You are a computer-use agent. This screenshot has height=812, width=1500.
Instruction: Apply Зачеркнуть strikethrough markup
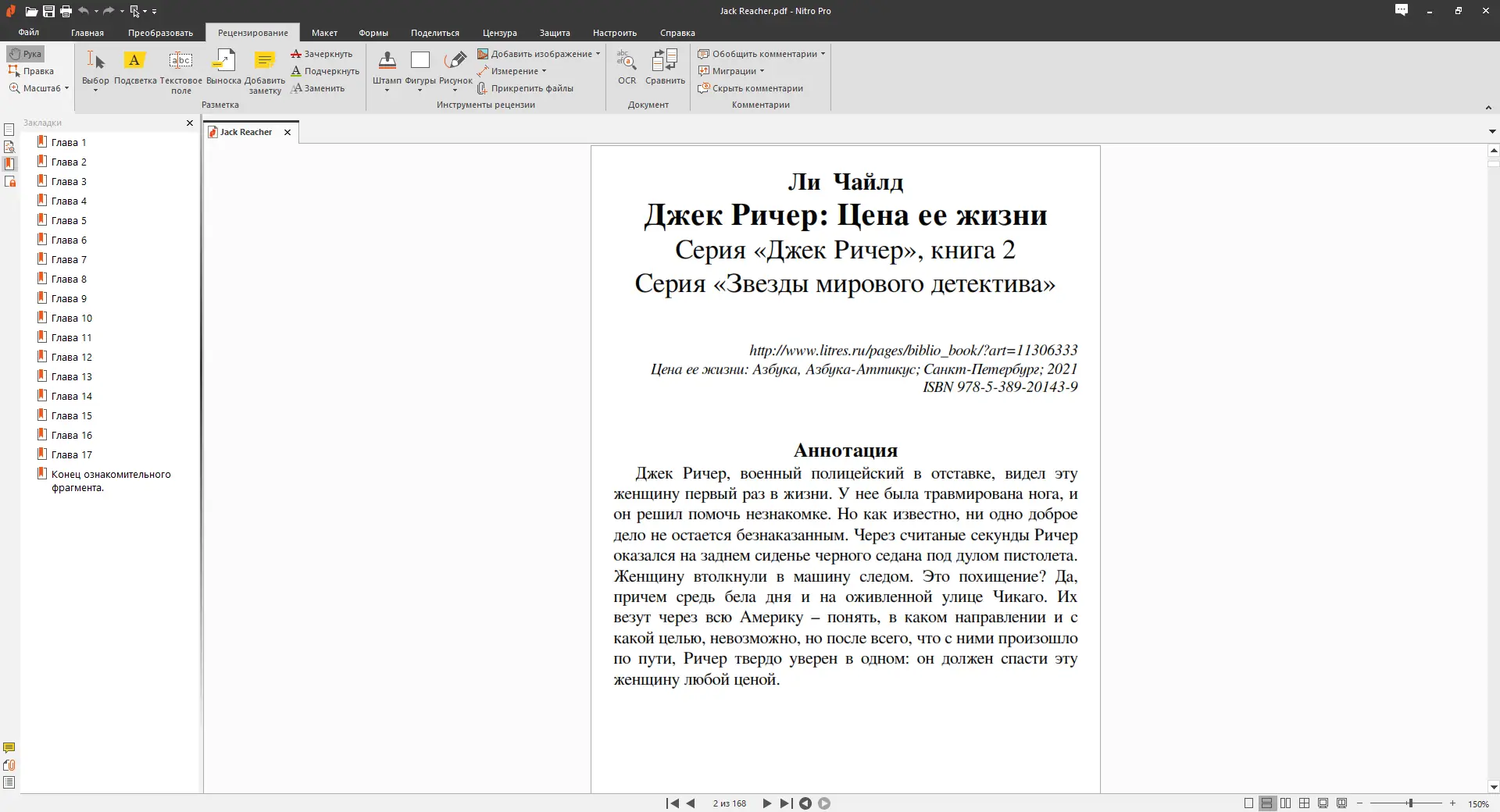point(323,53)
